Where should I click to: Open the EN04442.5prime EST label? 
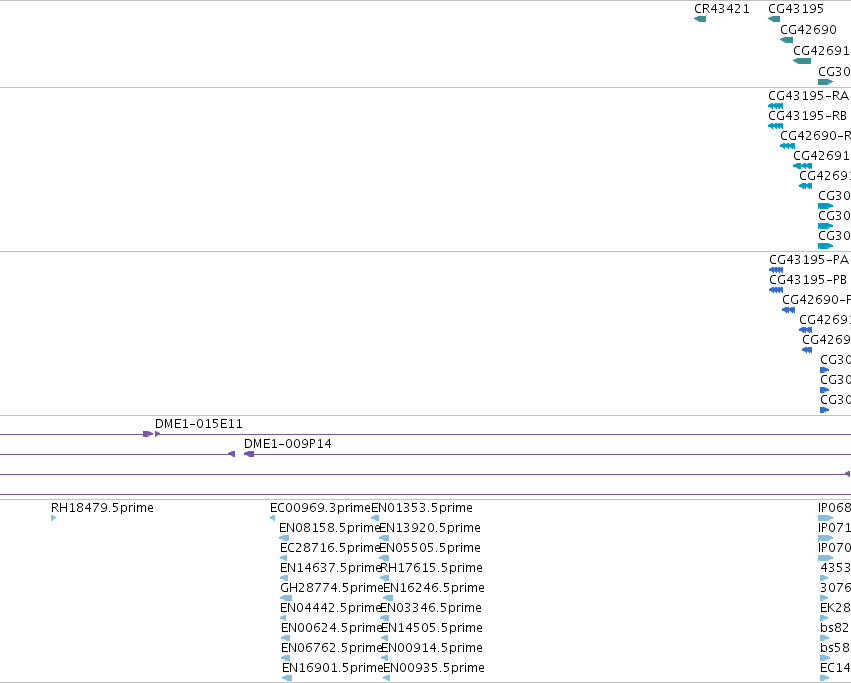[331, 609]
